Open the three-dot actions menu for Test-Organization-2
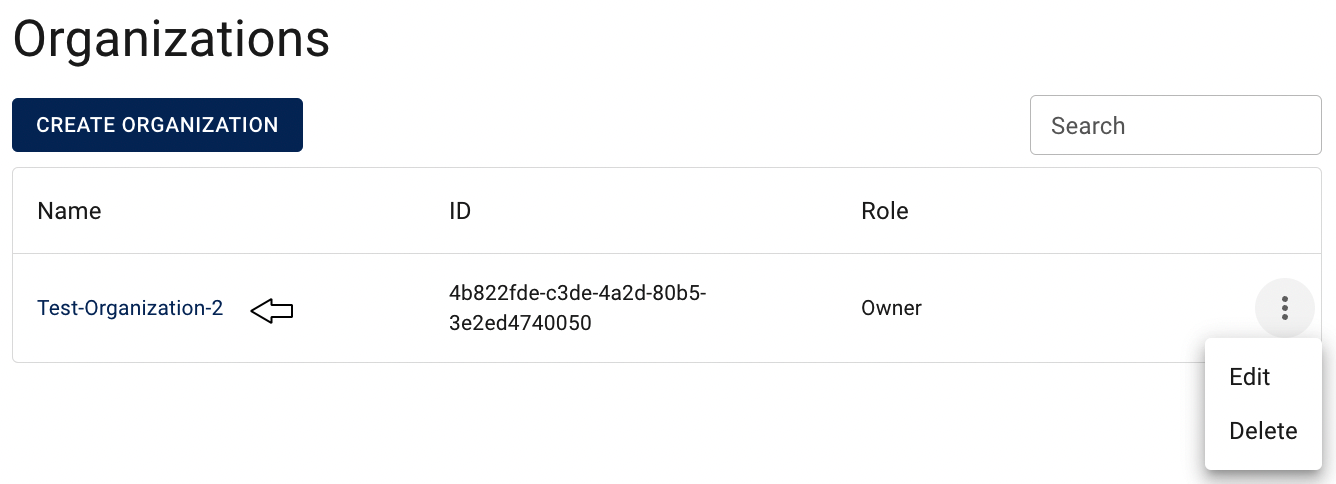 1284,308
